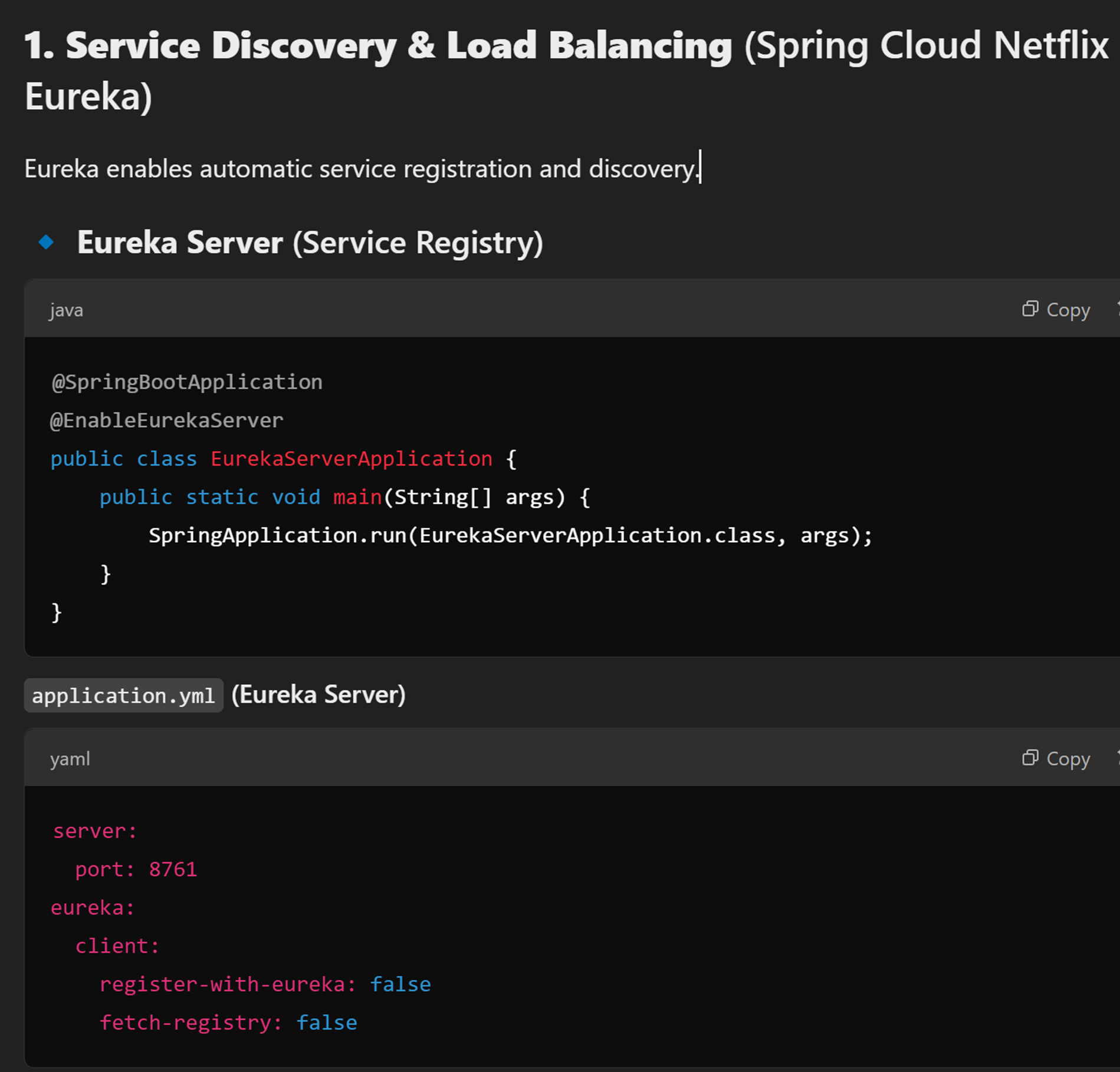The width and height of the screenshot is (1120, 1072).
Task: Click the copy icon in yaml block header
Action: 1030,758
